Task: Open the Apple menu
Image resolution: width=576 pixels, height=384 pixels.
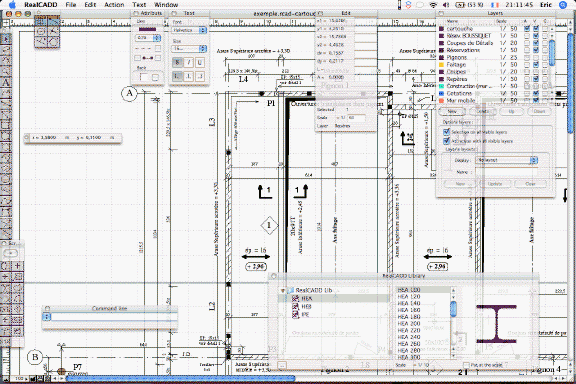Action: (12, 5)
